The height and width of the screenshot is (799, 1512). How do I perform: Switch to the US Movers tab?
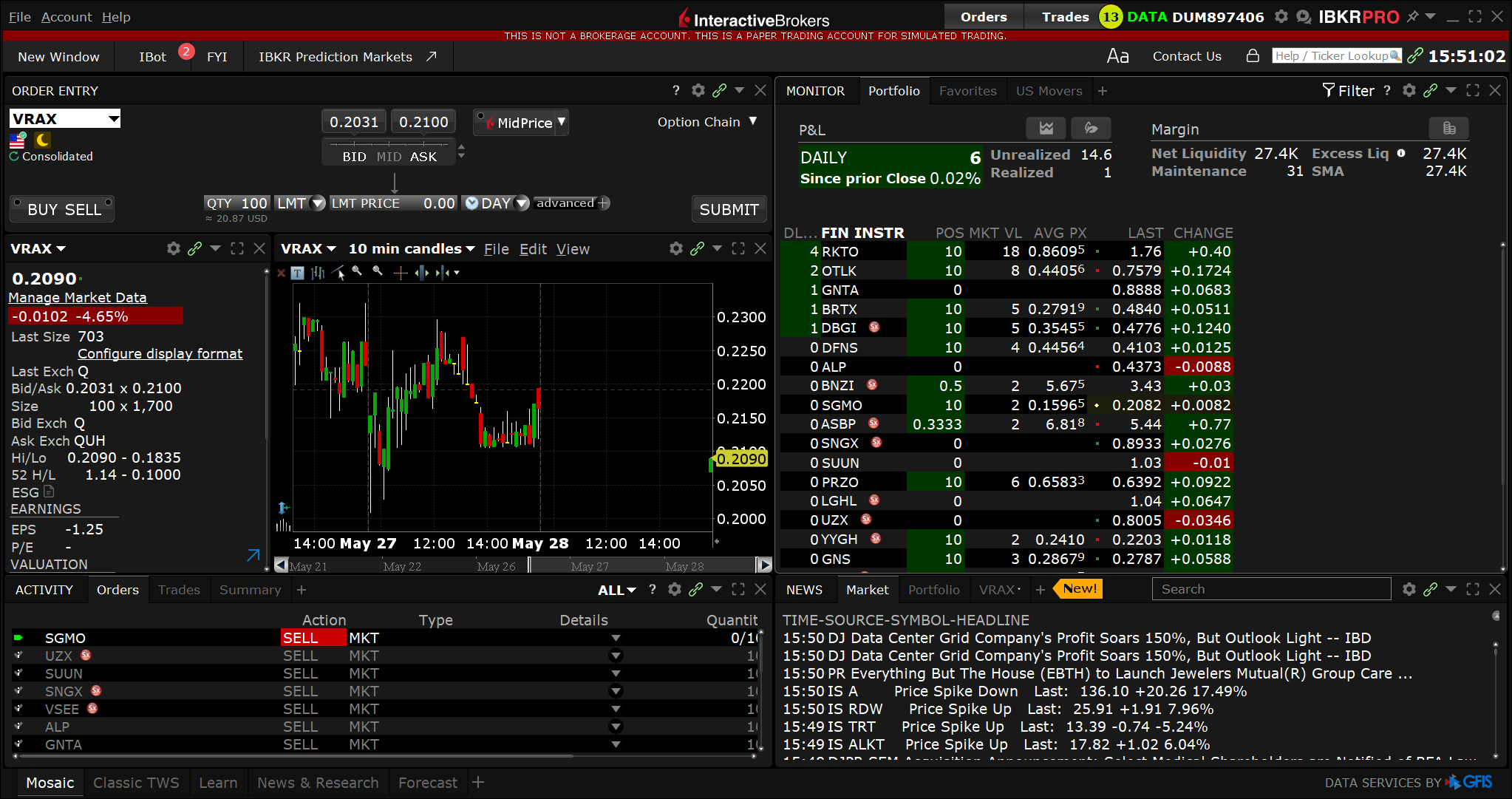tap(1049, 90)
